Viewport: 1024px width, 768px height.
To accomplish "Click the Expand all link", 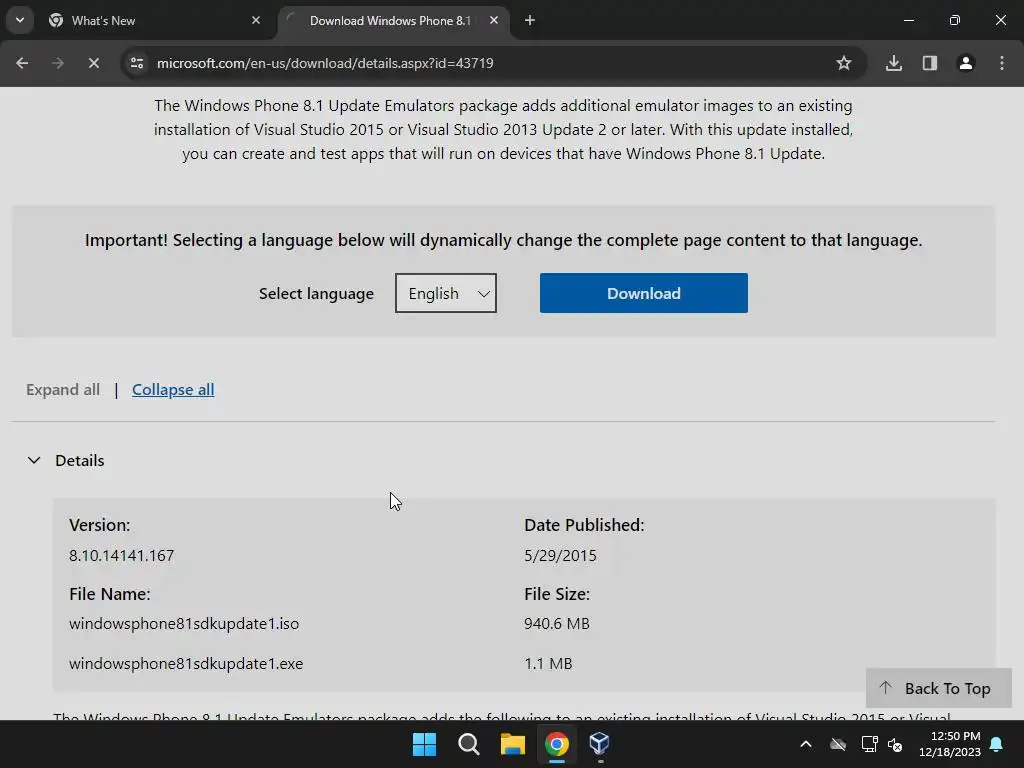I will [x=63, y=390].
